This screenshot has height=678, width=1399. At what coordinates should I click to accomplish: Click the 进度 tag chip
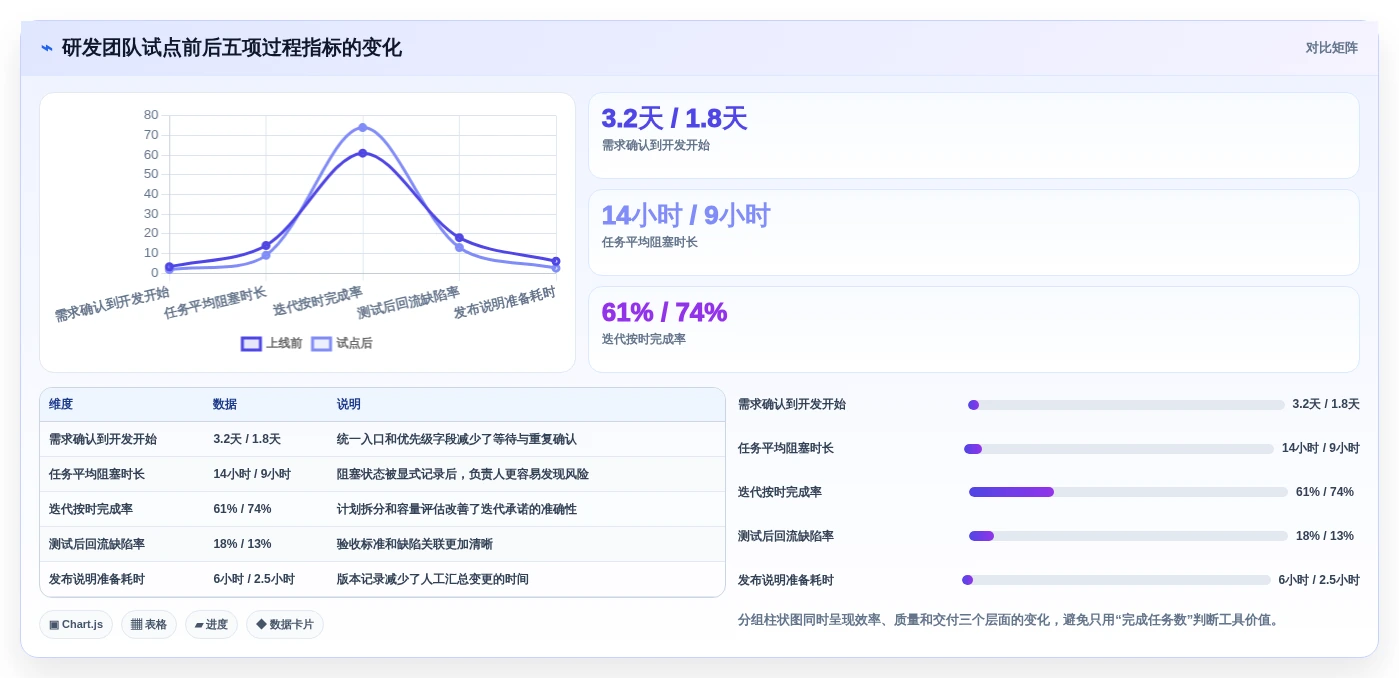point(211,624)
